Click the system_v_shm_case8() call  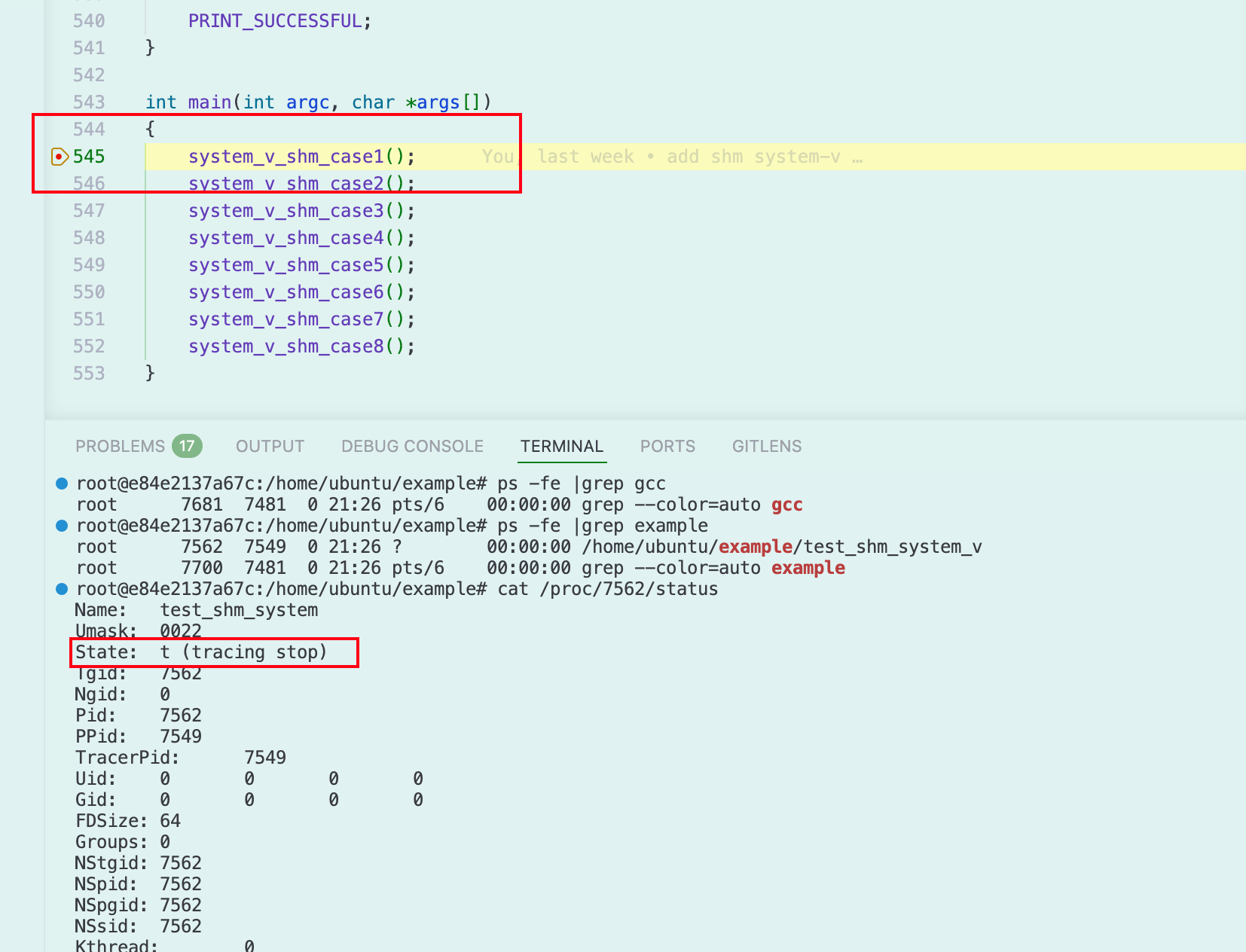coord(301,346)
